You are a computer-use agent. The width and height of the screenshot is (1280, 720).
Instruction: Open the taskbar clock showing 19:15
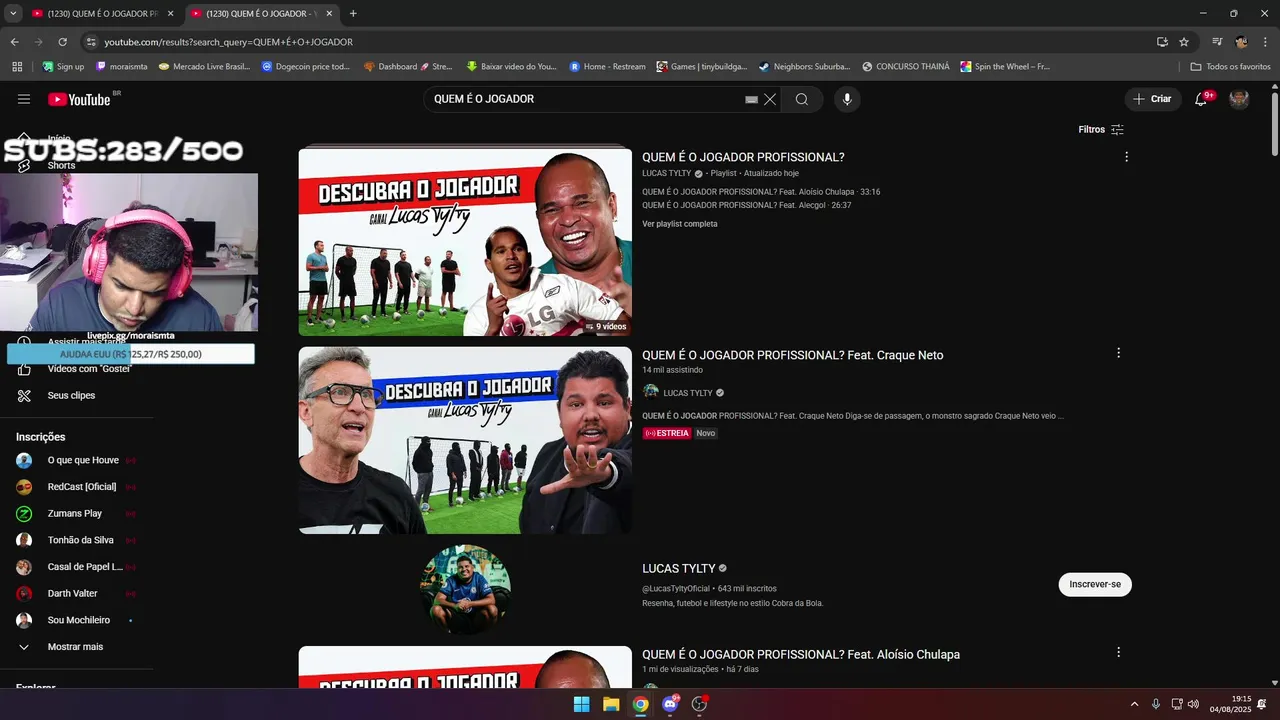pyautogui.click(x=1230, y=704)
